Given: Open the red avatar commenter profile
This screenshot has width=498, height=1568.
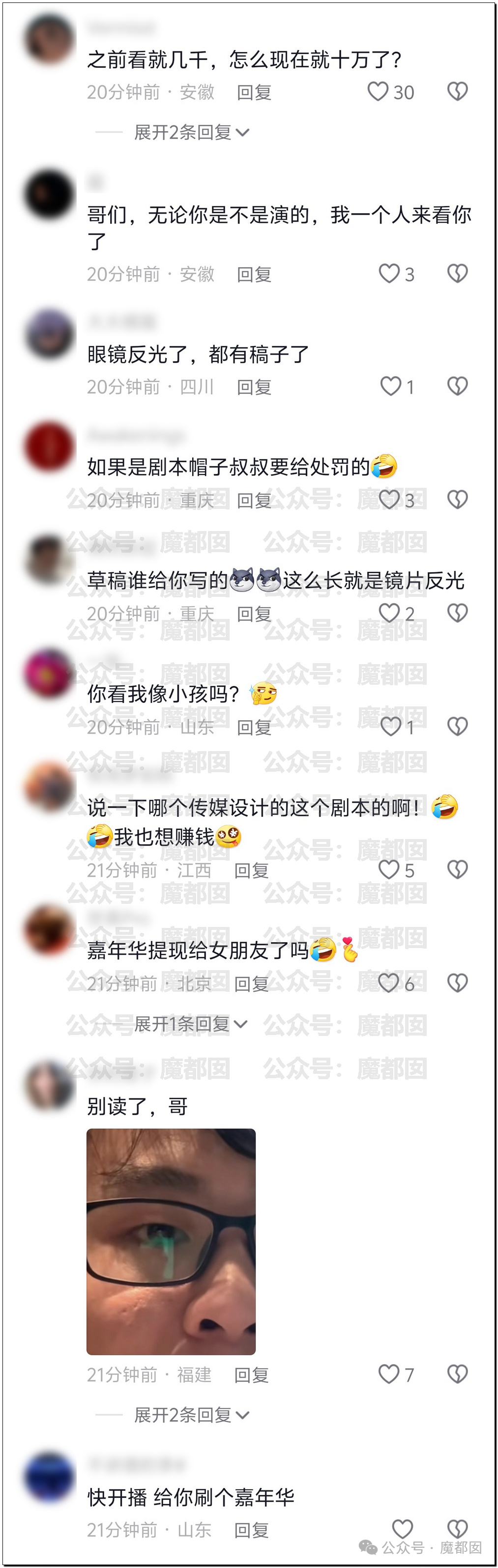Looking at the screenshot, I should pos(49,447).
